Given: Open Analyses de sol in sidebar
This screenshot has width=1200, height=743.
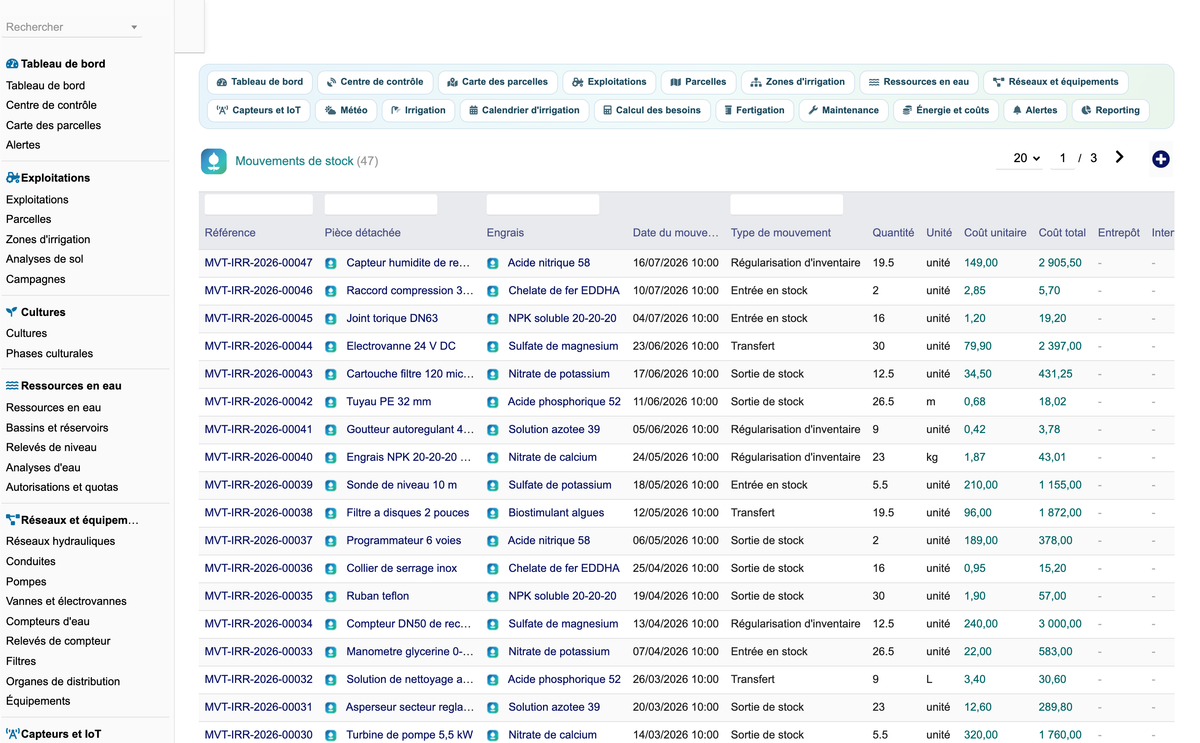Looking at the screenshot, I should [44, 259].
